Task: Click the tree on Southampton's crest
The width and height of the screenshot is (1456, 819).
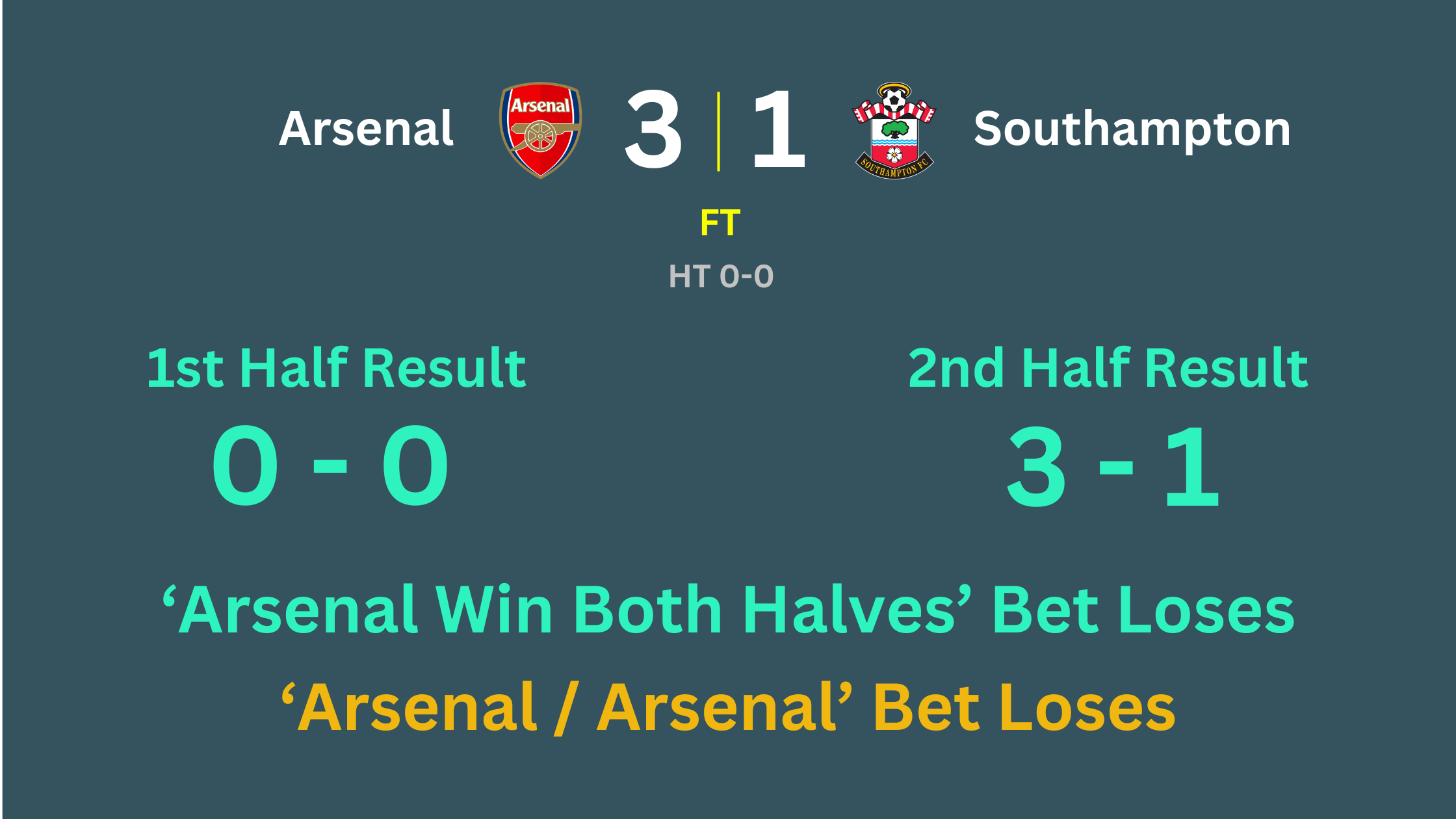Action: coord(895,129)
